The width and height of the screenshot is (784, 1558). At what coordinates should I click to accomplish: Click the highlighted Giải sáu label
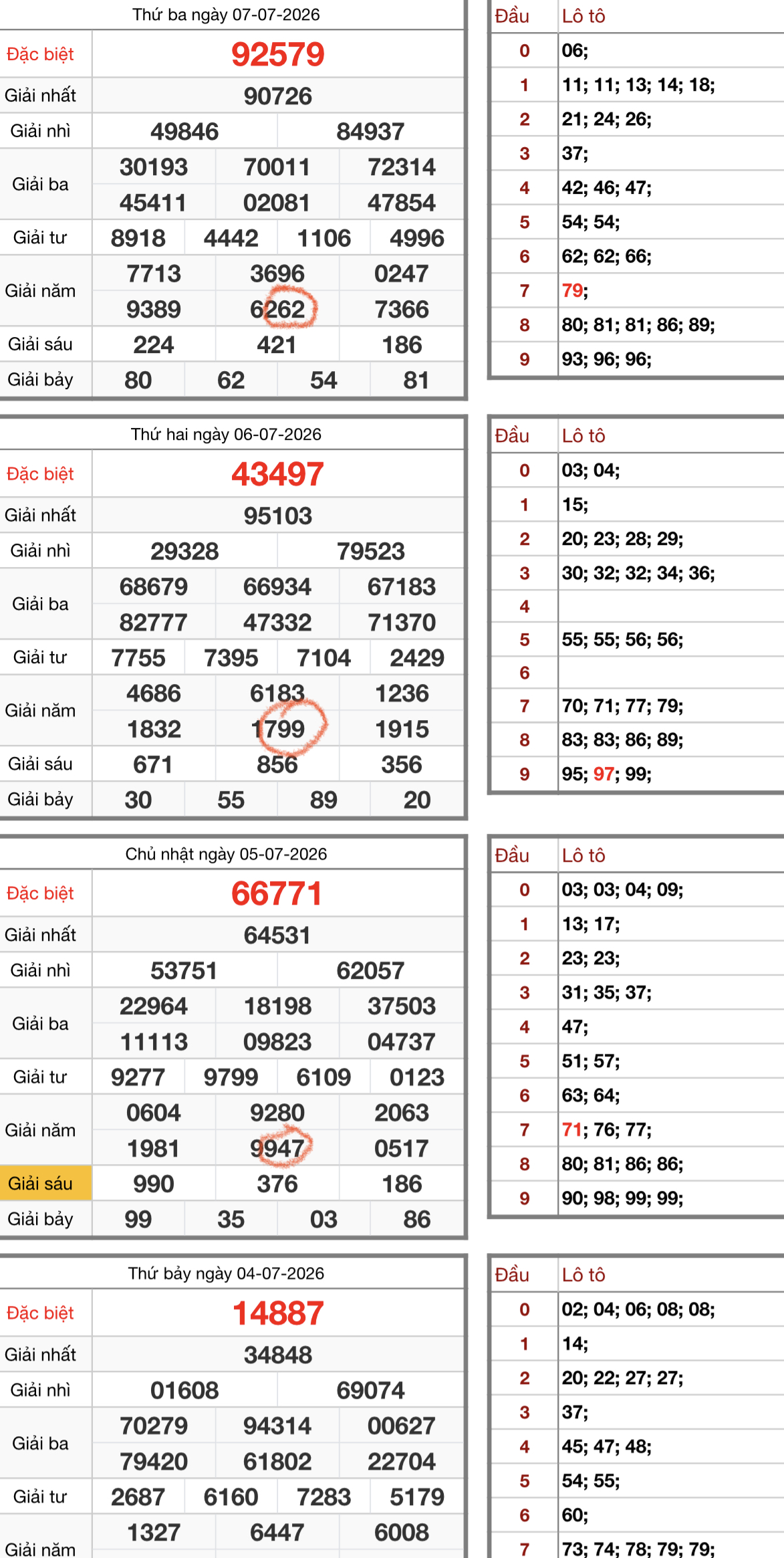[x=40, y=1184]
